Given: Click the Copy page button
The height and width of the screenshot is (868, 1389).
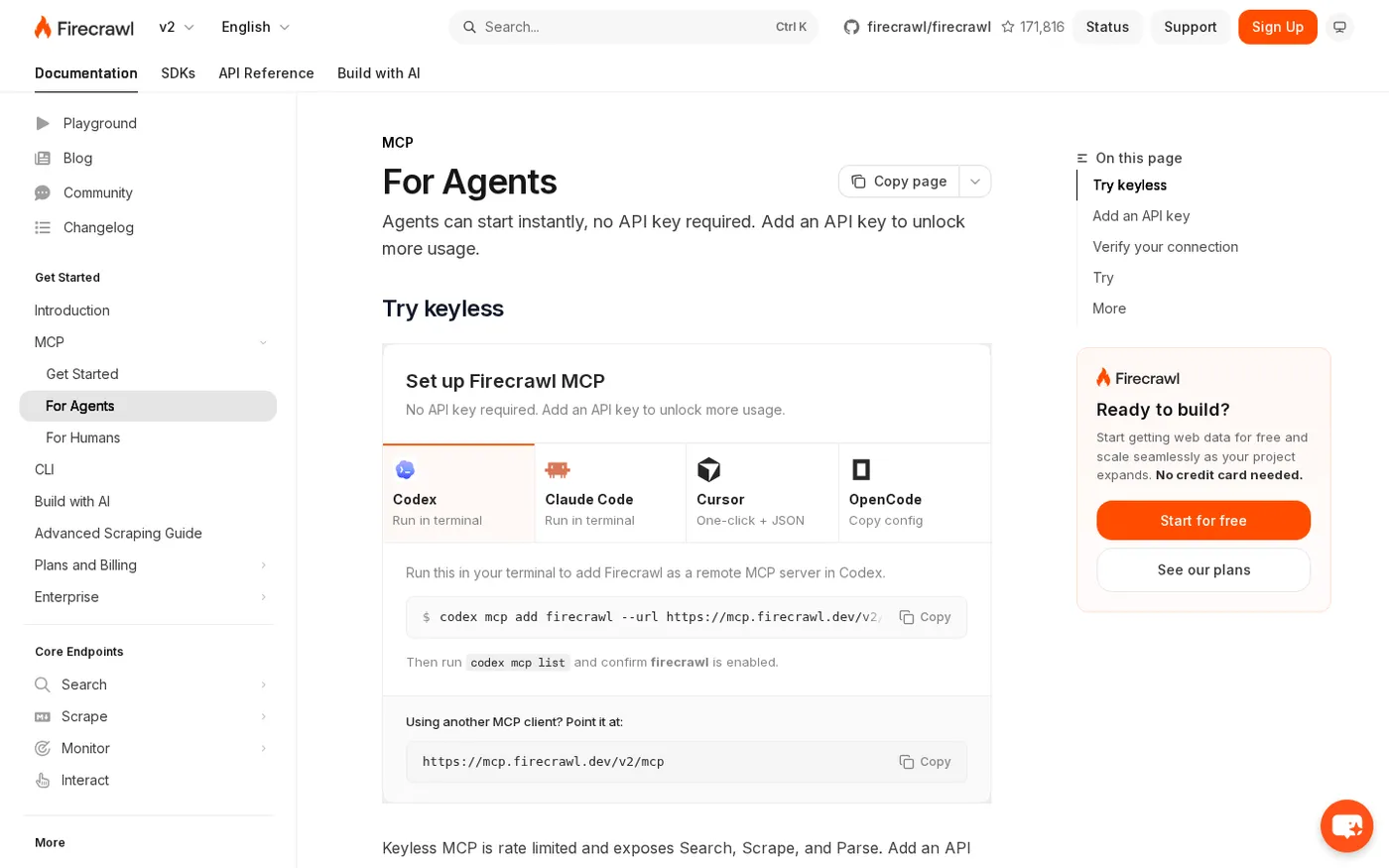Looking at the screenshot, I should tap(899, 182).
